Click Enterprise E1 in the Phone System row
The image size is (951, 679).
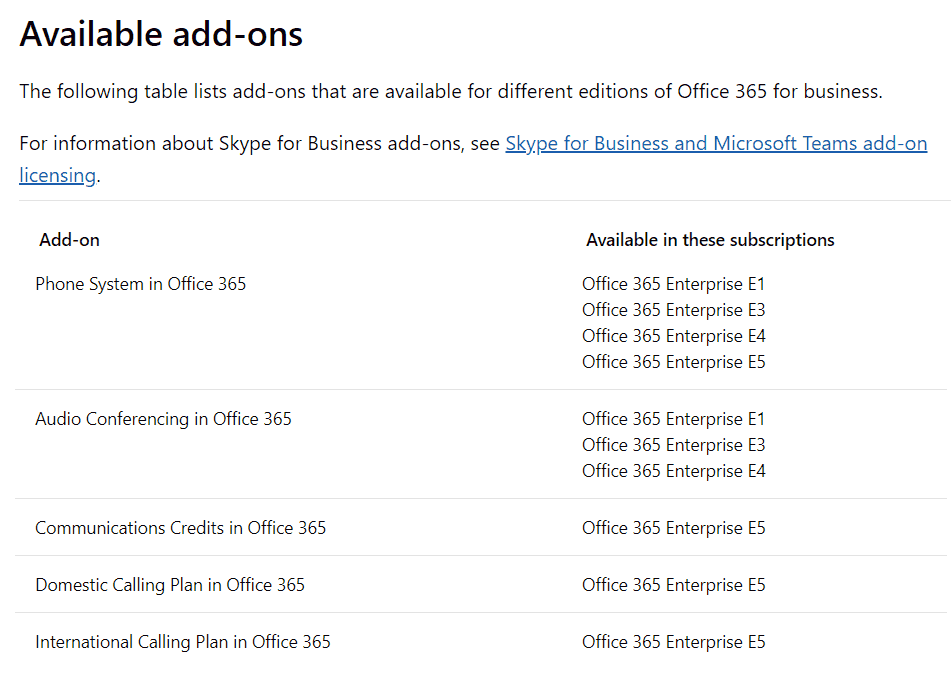(673, 284)
